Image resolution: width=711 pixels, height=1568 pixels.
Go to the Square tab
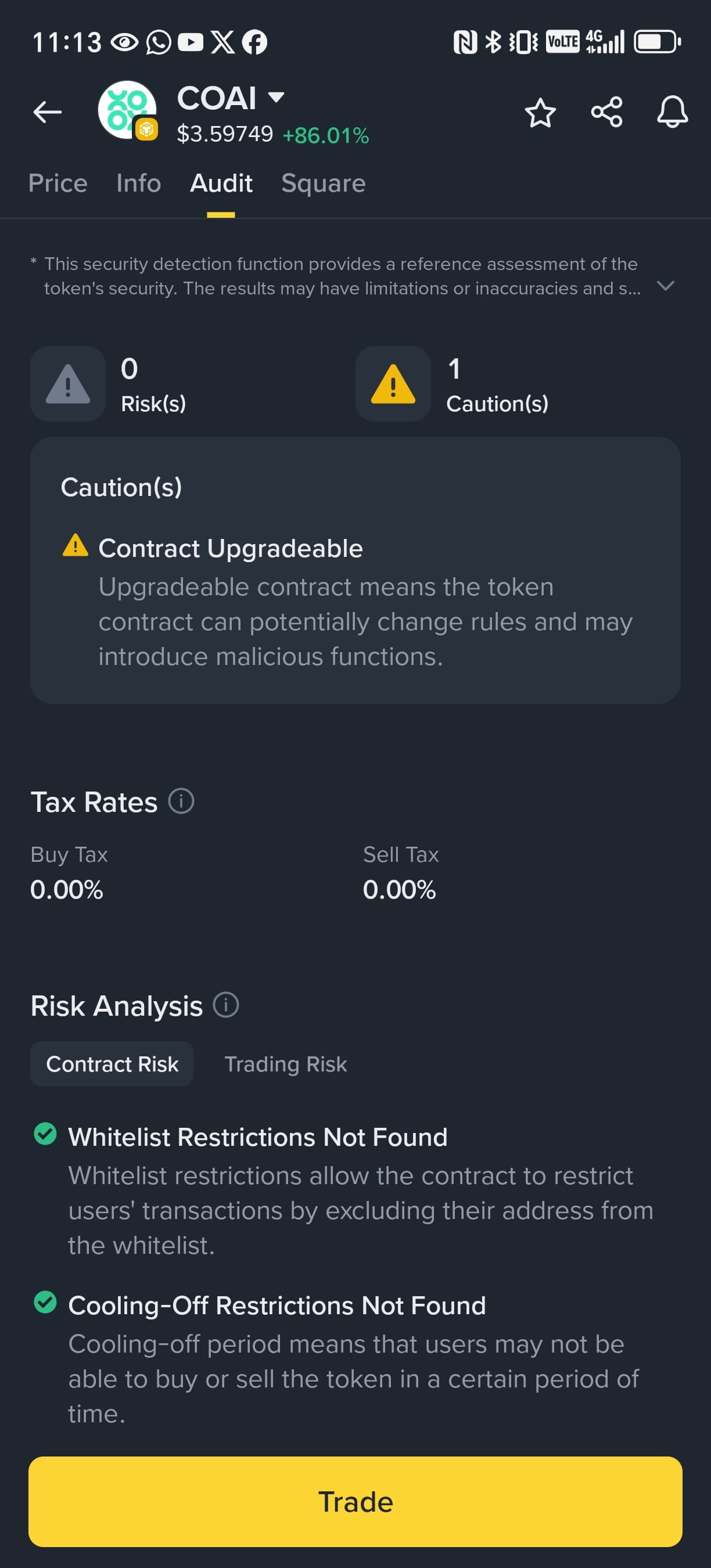323,182
